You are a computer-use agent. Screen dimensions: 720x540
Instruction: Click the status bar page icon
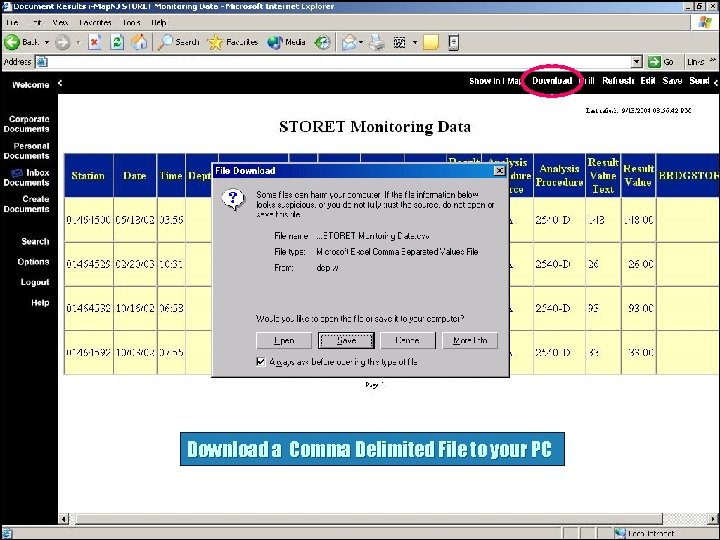click(6, 534)
